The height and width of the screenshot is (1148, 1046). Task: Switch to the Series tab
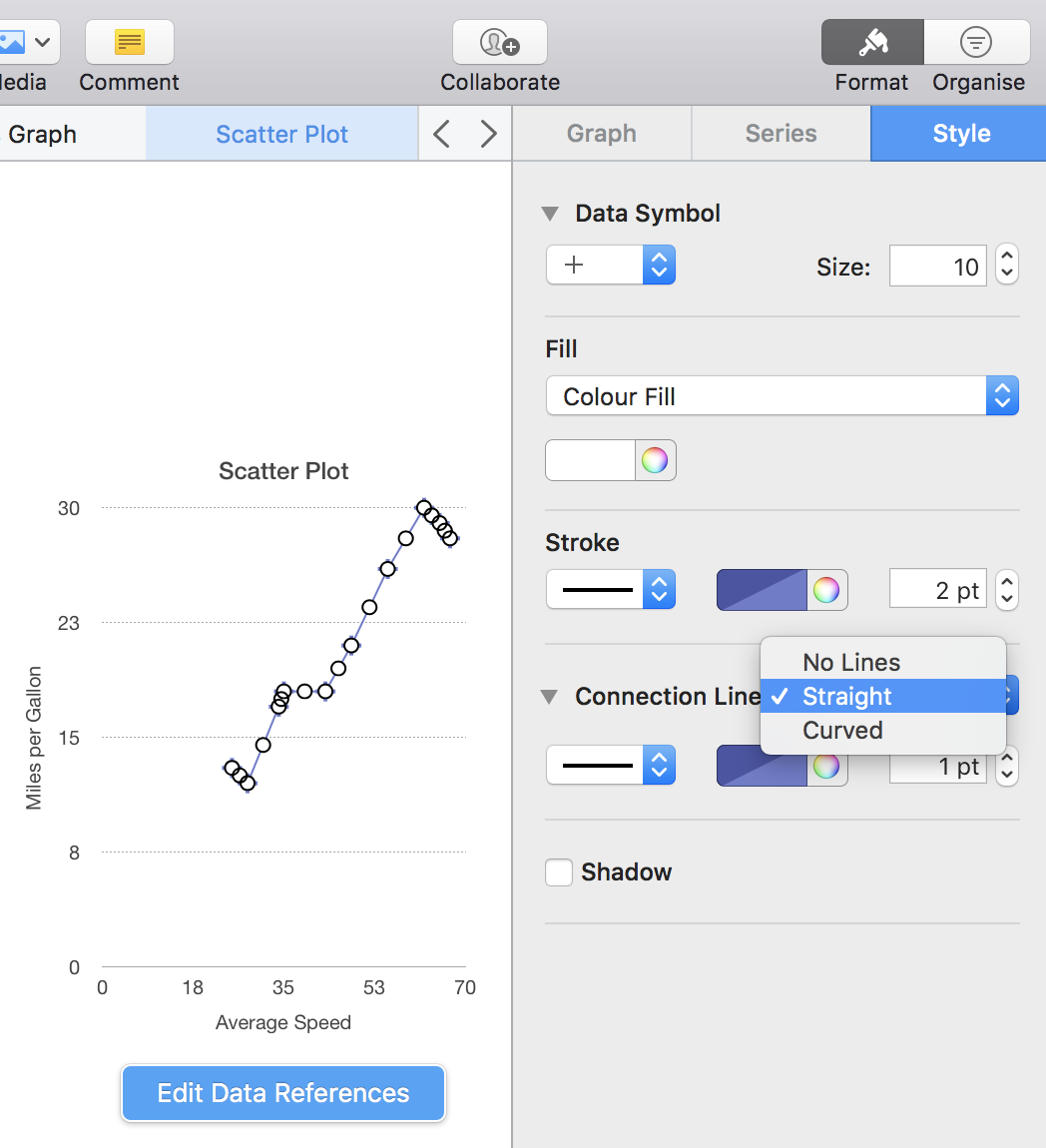click(x=781, y=134)
